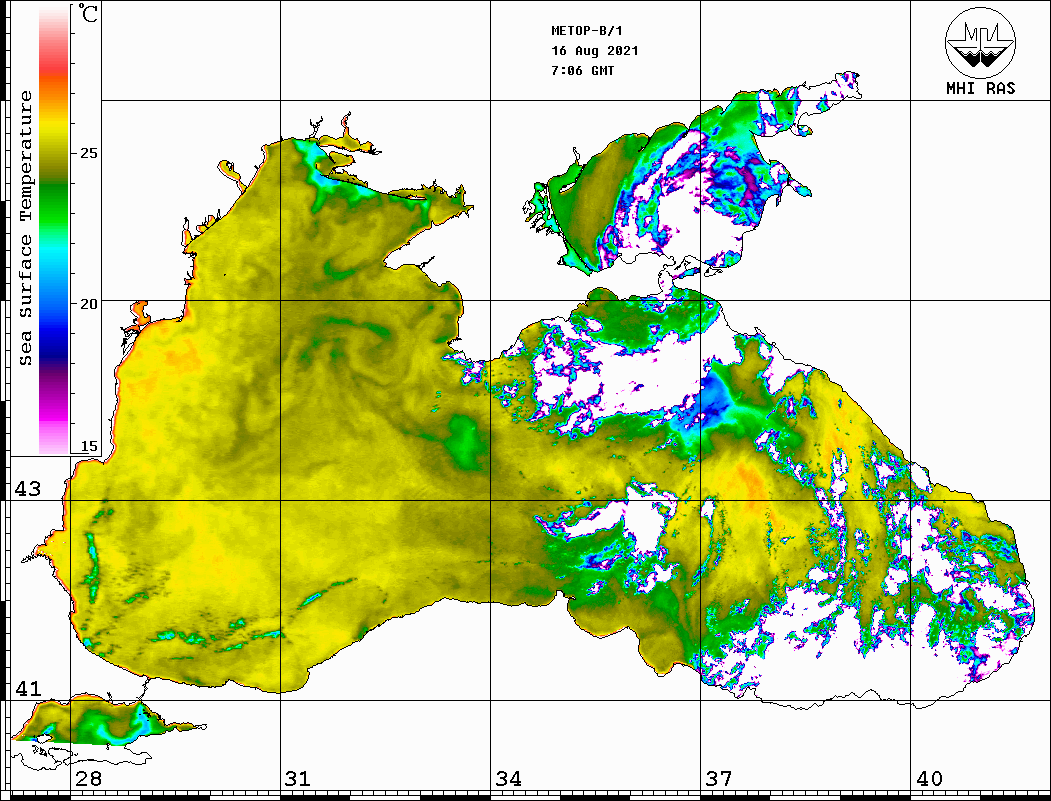
Task: Click the '16 Aug 2021' date text
Action: click(x=595, y=51)
